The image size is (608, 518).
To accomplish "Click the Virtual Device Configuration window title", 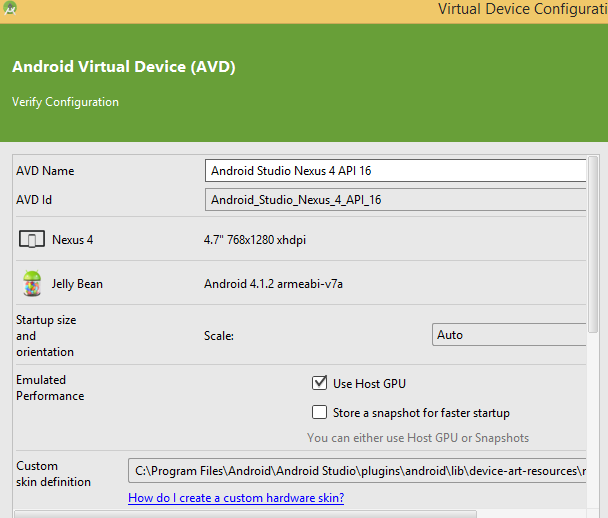I will click(522, 9).
